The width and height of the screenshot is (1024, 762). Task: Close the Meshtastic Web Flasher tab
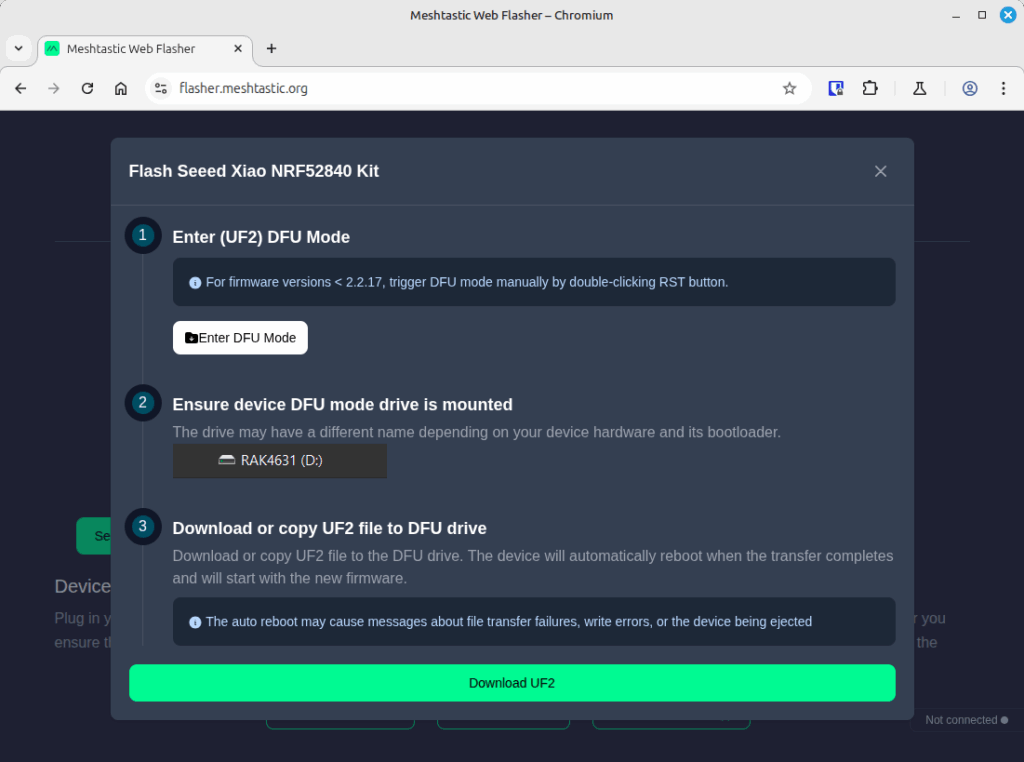(x=238, y=48)
